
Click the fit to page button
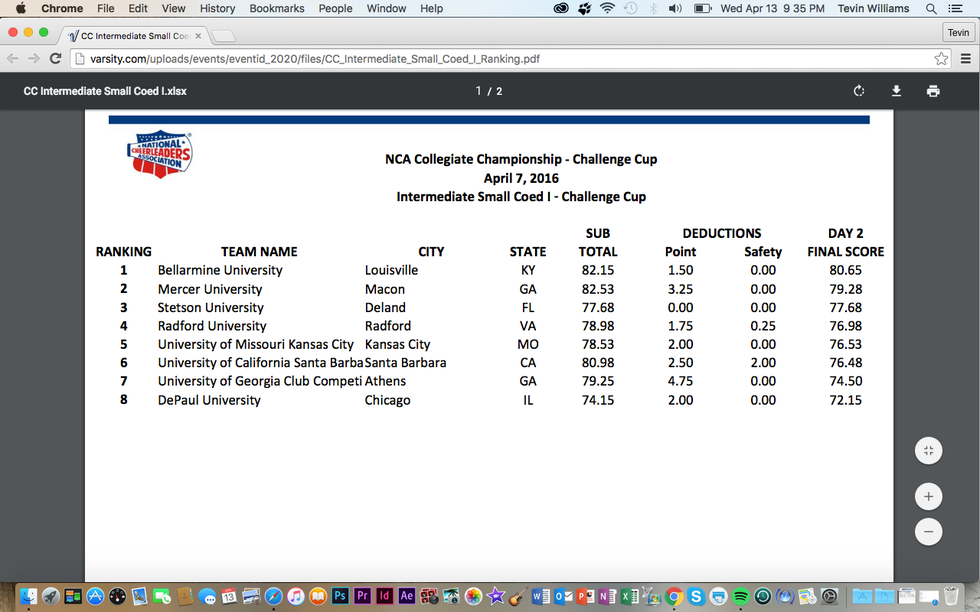(x=928, y=451)
